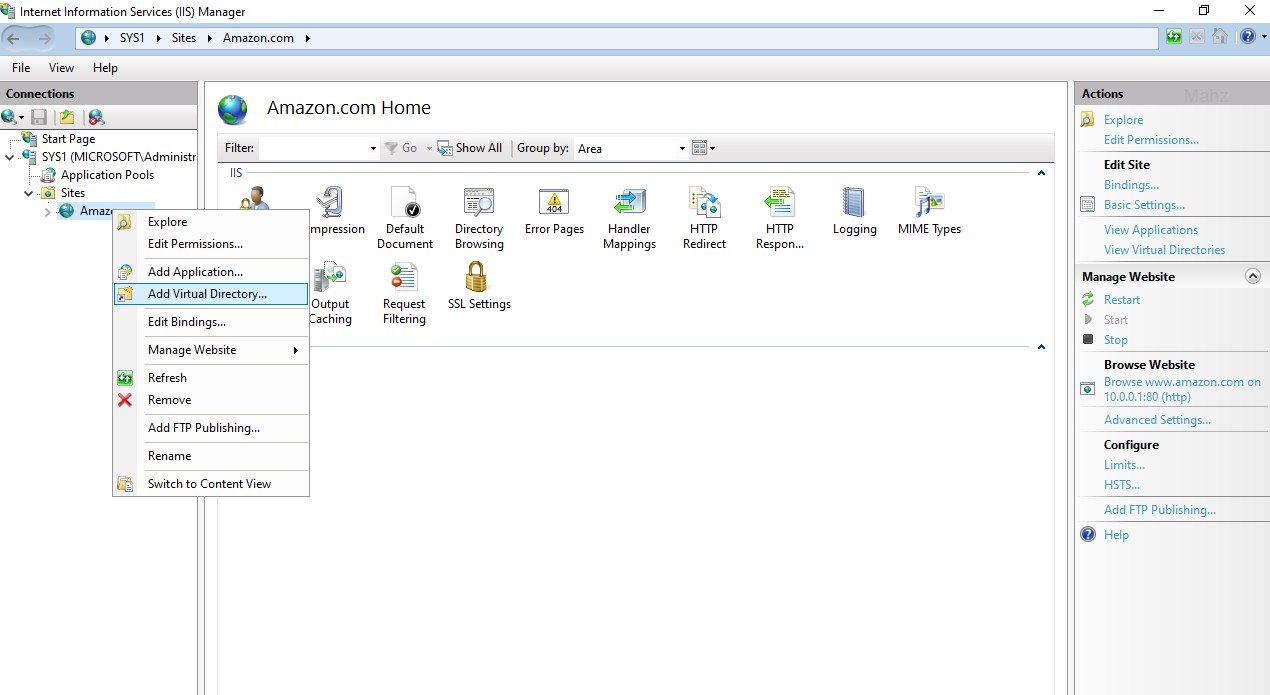The width and height of the screenshot is (1270, 695).
Task: Click the Home icon in address bar
Action: point(1220,37)
